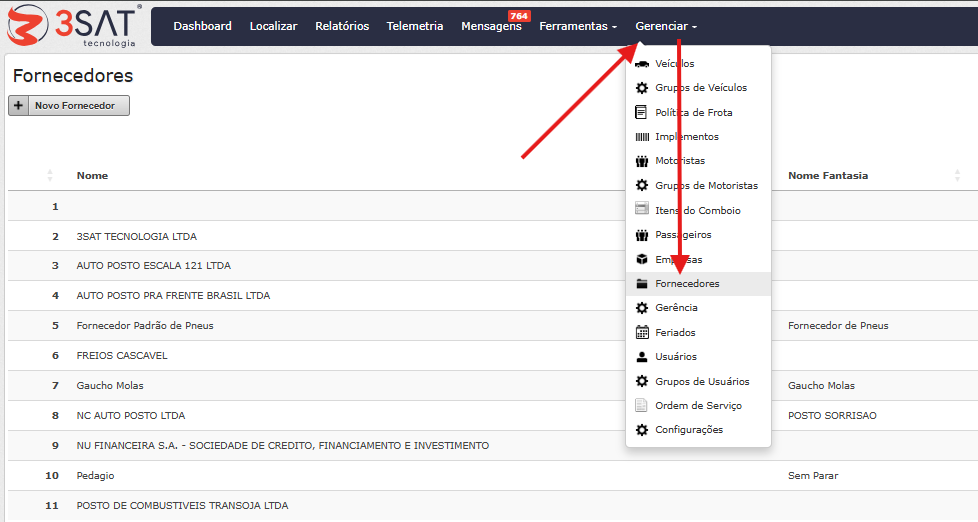Image resolution: width=978 pixels, height=522 pixels.
Task: Sort using Nome Fantasia column arrows
Action: [x=957, y=176]
